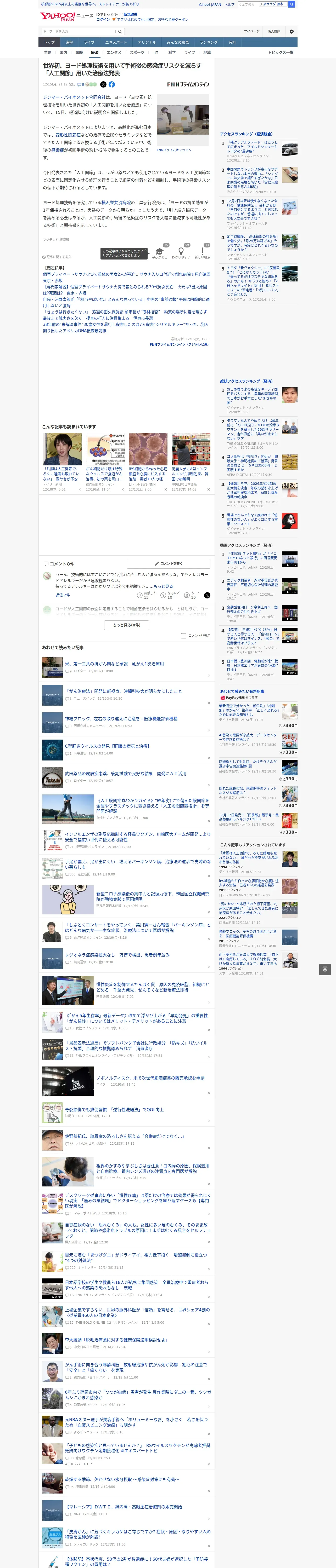
Task: Open article 武田薬品の皮膚疾患薬
Action: tap(125, 773)
